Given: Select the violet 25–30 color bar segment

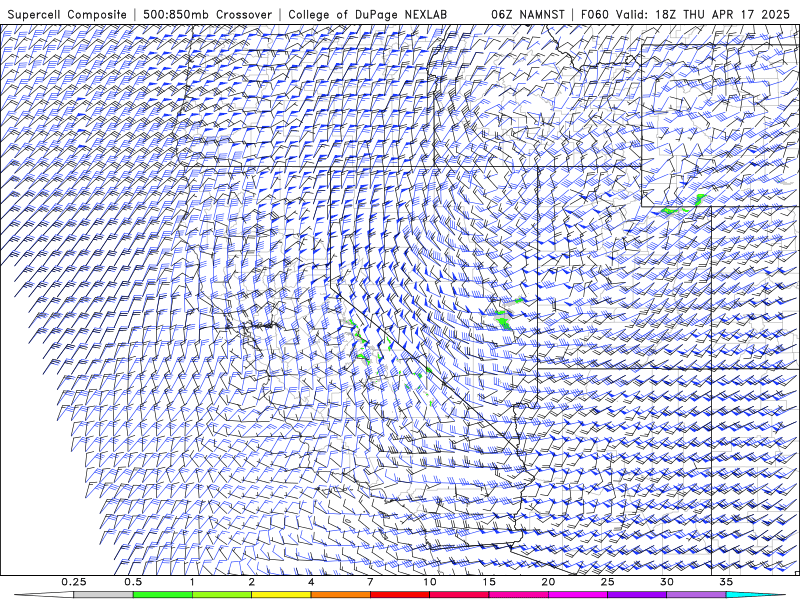Looking at the screenshot, I should point(637,595).
